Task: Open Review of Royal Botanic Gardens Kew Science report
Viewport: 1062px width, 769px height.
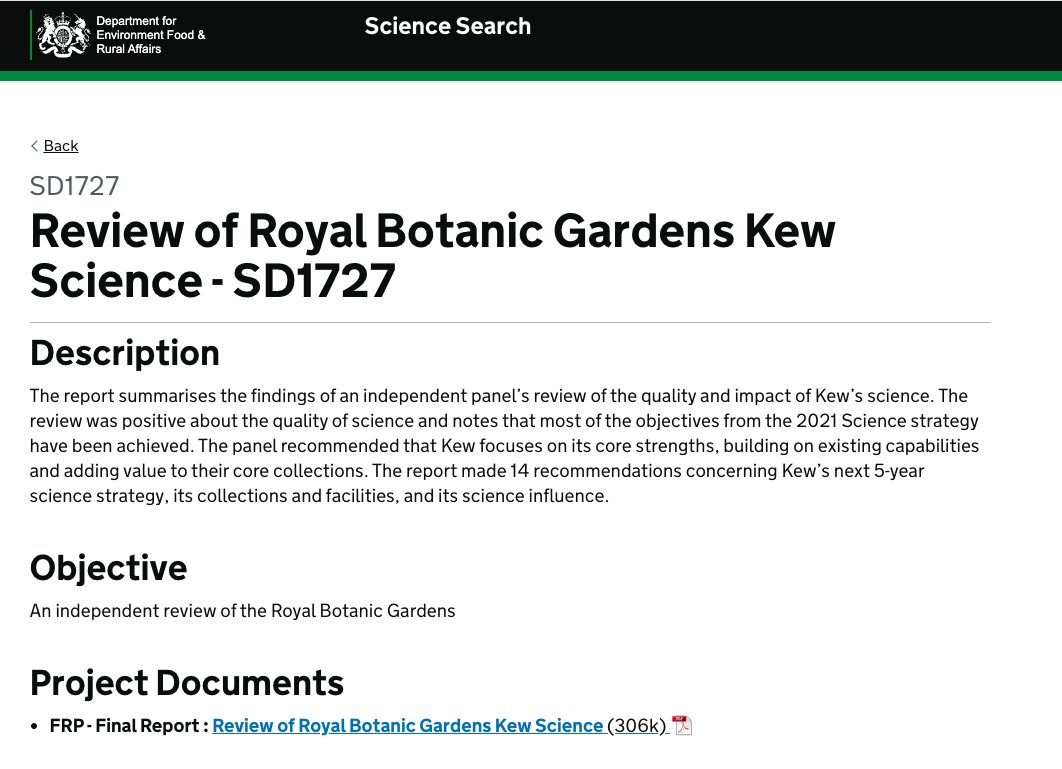Action: pyautogui.click(x=408, y=726)
